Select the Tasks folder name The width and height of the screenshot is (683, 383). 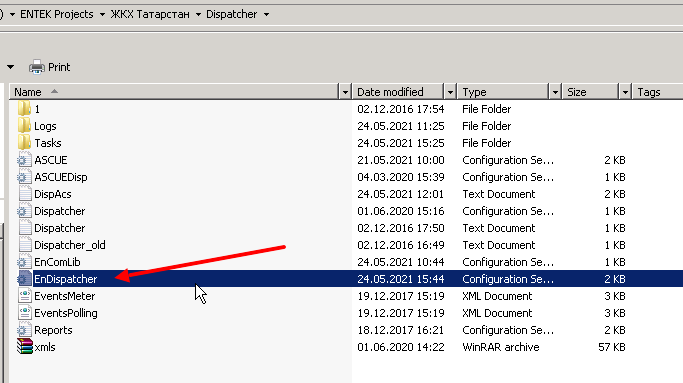tap(48, 143)
